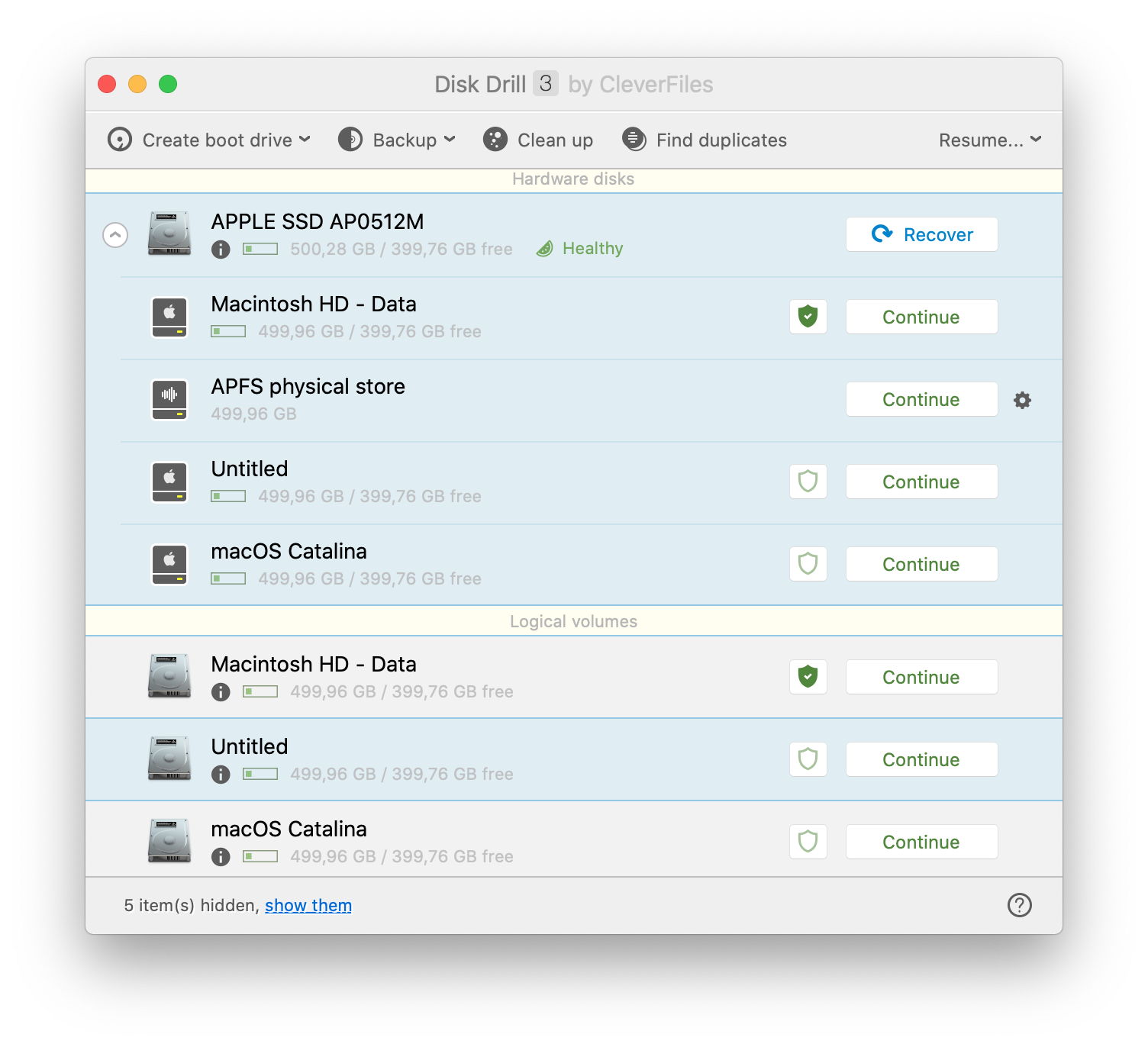
Task: Toggle protection shield for Macintosh HD - Data partition
Action: 808,317
